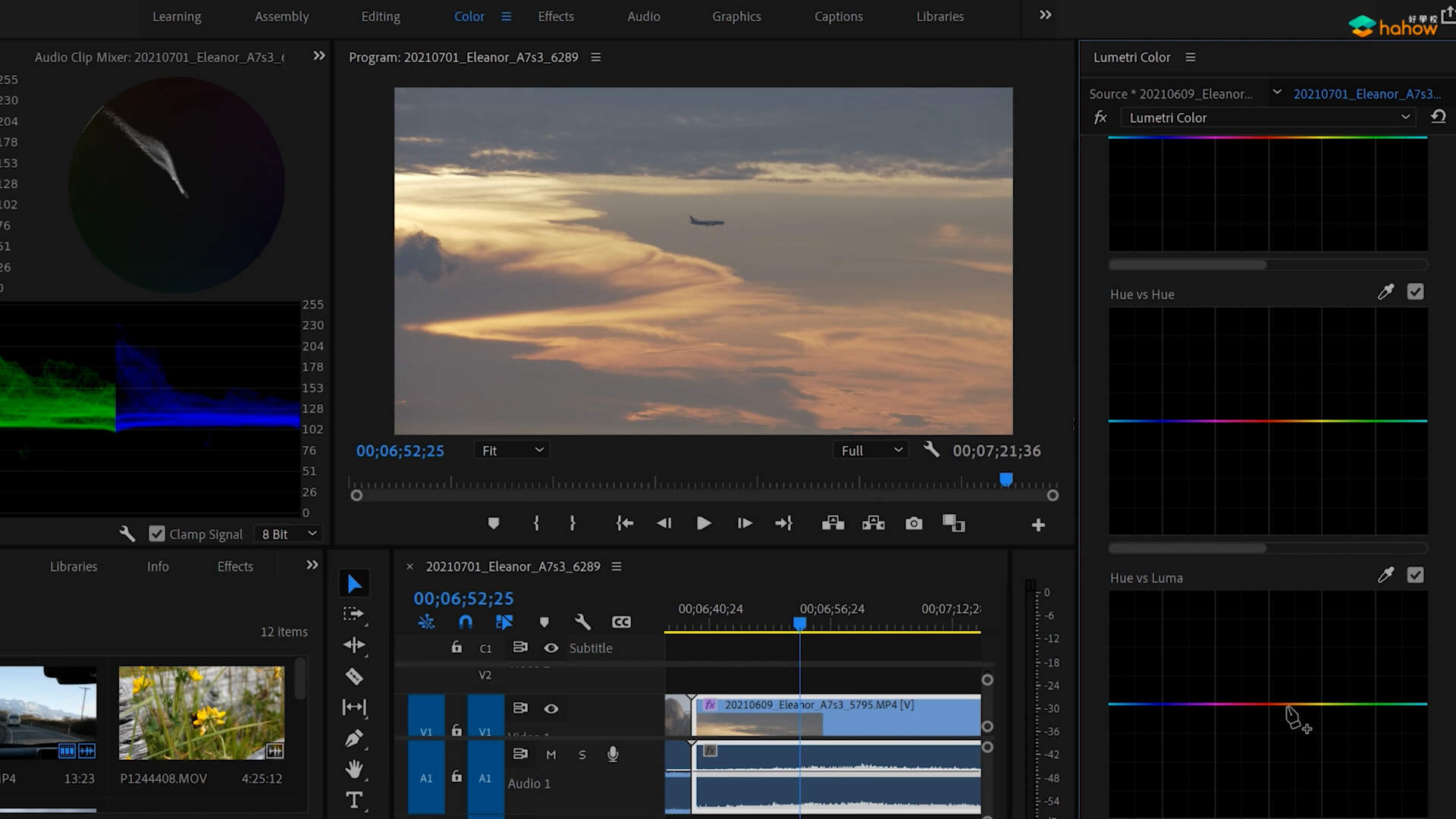Open the Full playback resolution dropdown
The width and height of the screenshot is (1456, 819).
871,450
